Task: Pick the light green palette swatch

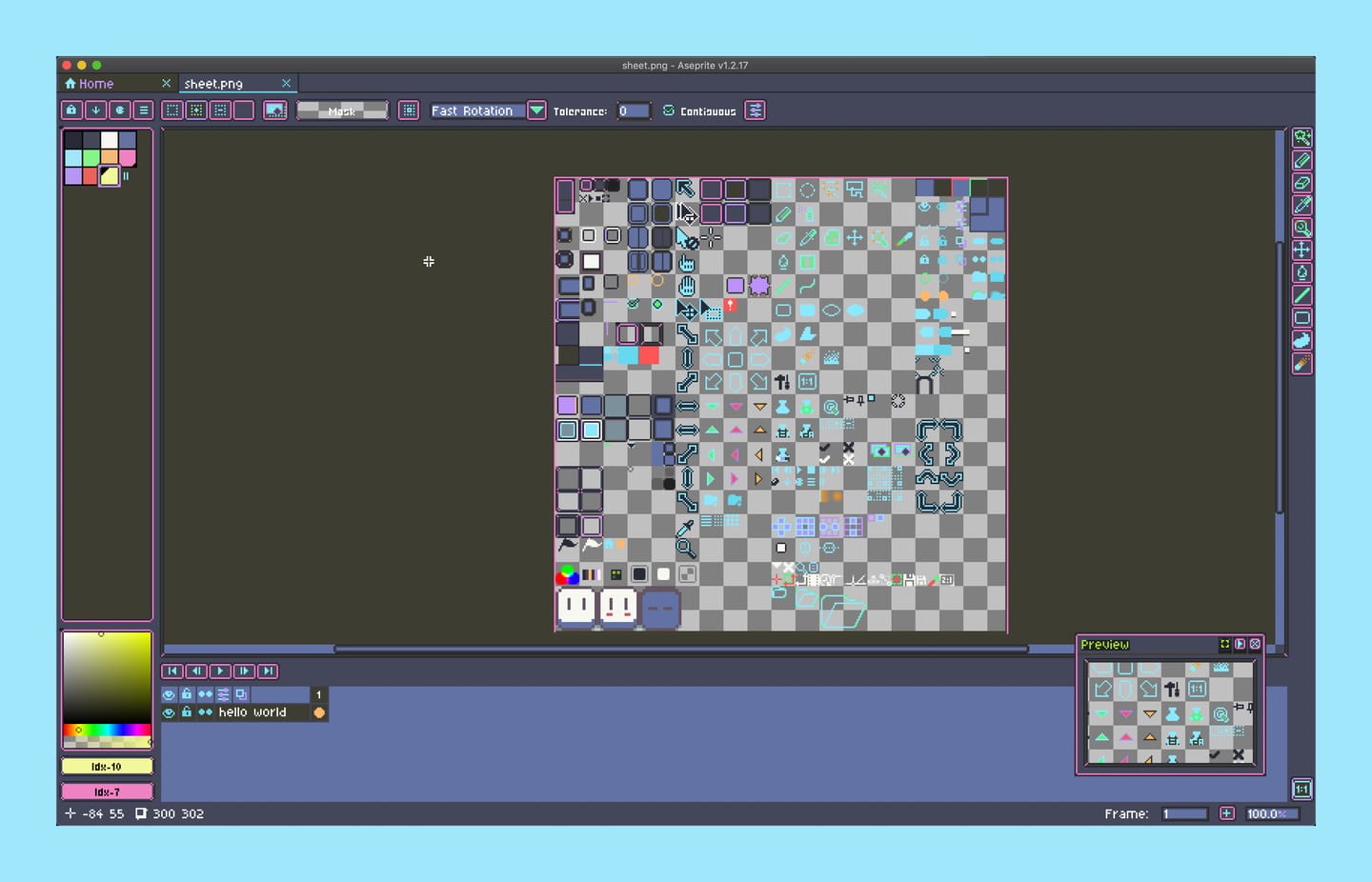Action: (91, 157)
